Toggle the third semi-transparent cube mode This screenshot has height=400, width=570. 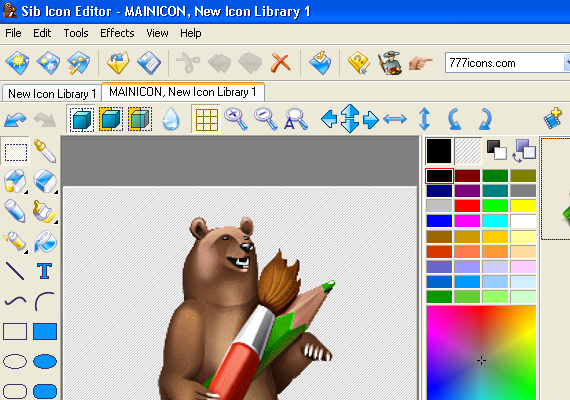tap(140, 119)
